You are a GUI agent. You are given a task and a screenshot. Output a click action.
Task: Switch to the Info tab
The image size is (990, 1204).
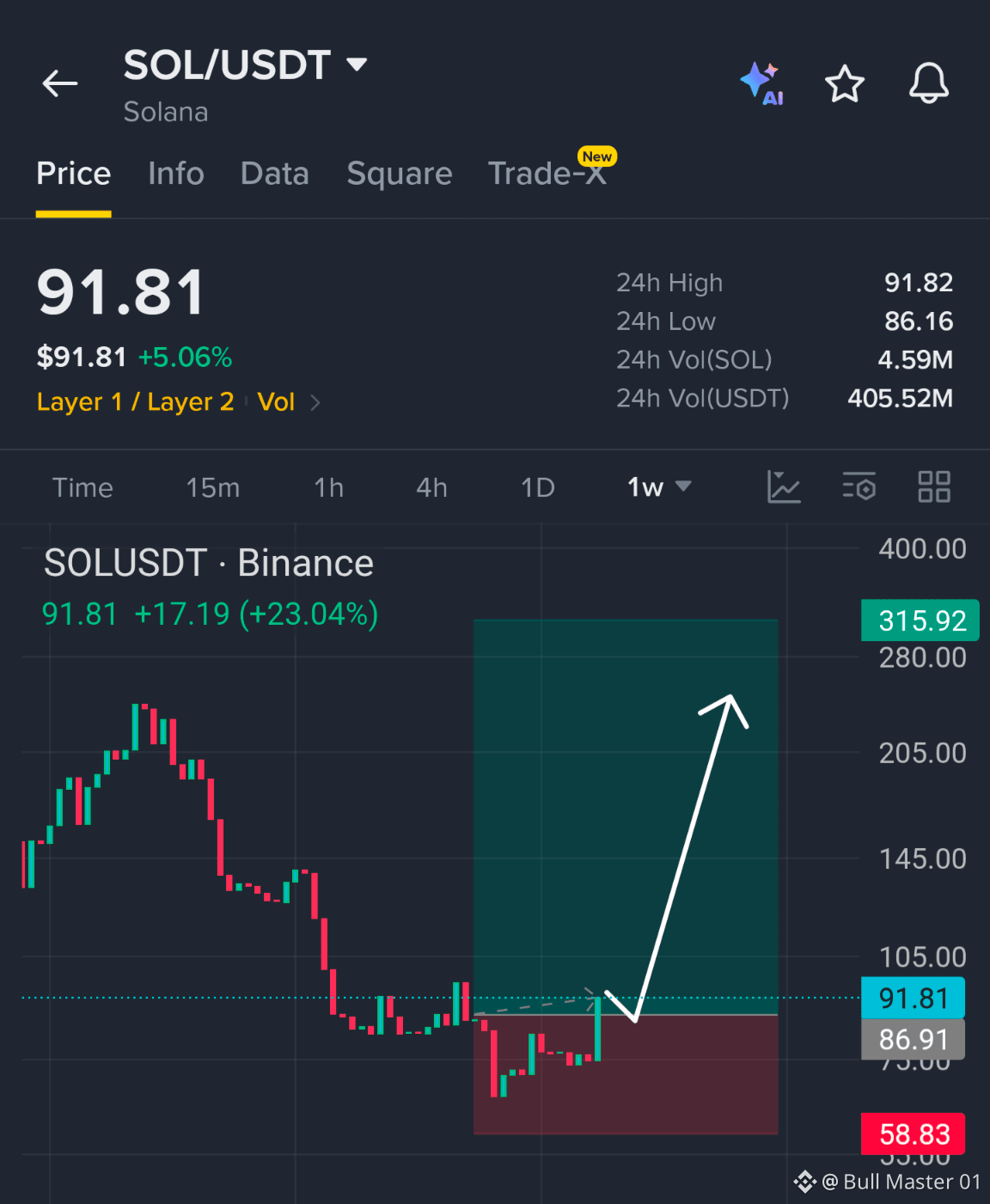pos(176,174)
